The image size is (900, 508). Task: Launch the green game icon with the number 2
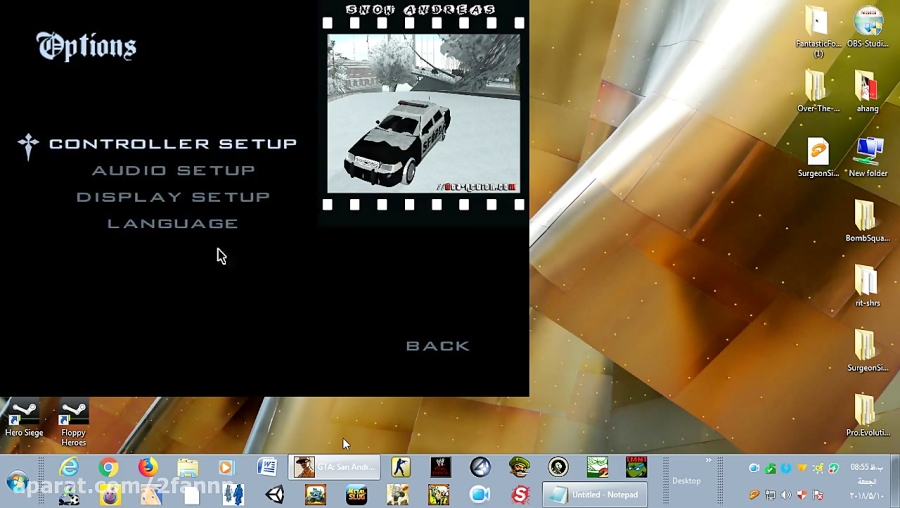tap(597, 467)
